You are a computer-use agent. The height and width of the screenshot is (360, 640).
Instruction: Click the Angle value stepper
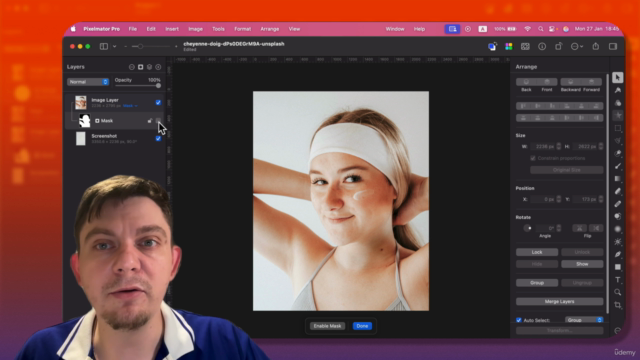pyautogui.click(x=559, y=228)
